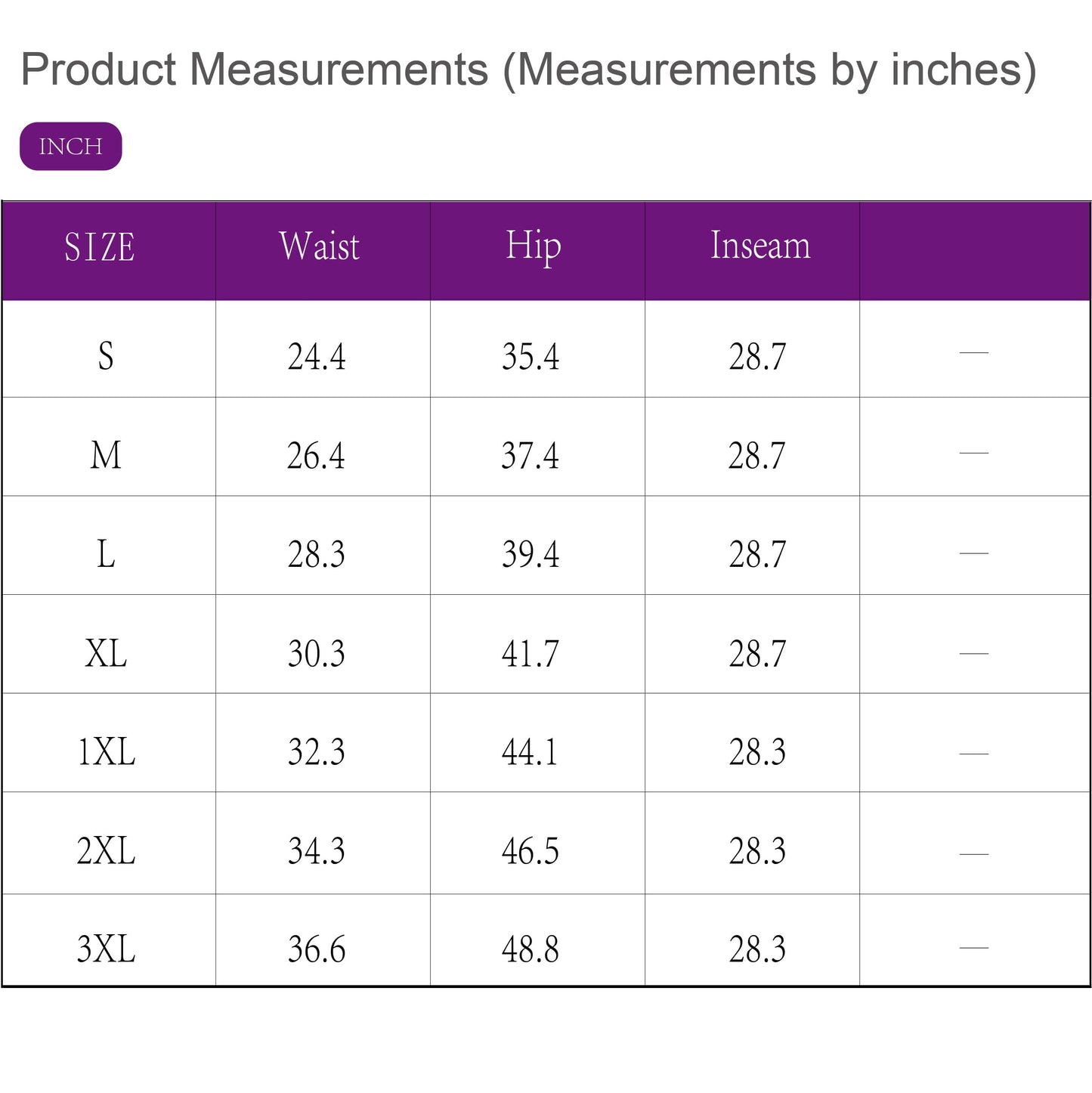The image size is (1092, 1093).
Task: Click the 36.6 waist value
Action: (317, 949)
